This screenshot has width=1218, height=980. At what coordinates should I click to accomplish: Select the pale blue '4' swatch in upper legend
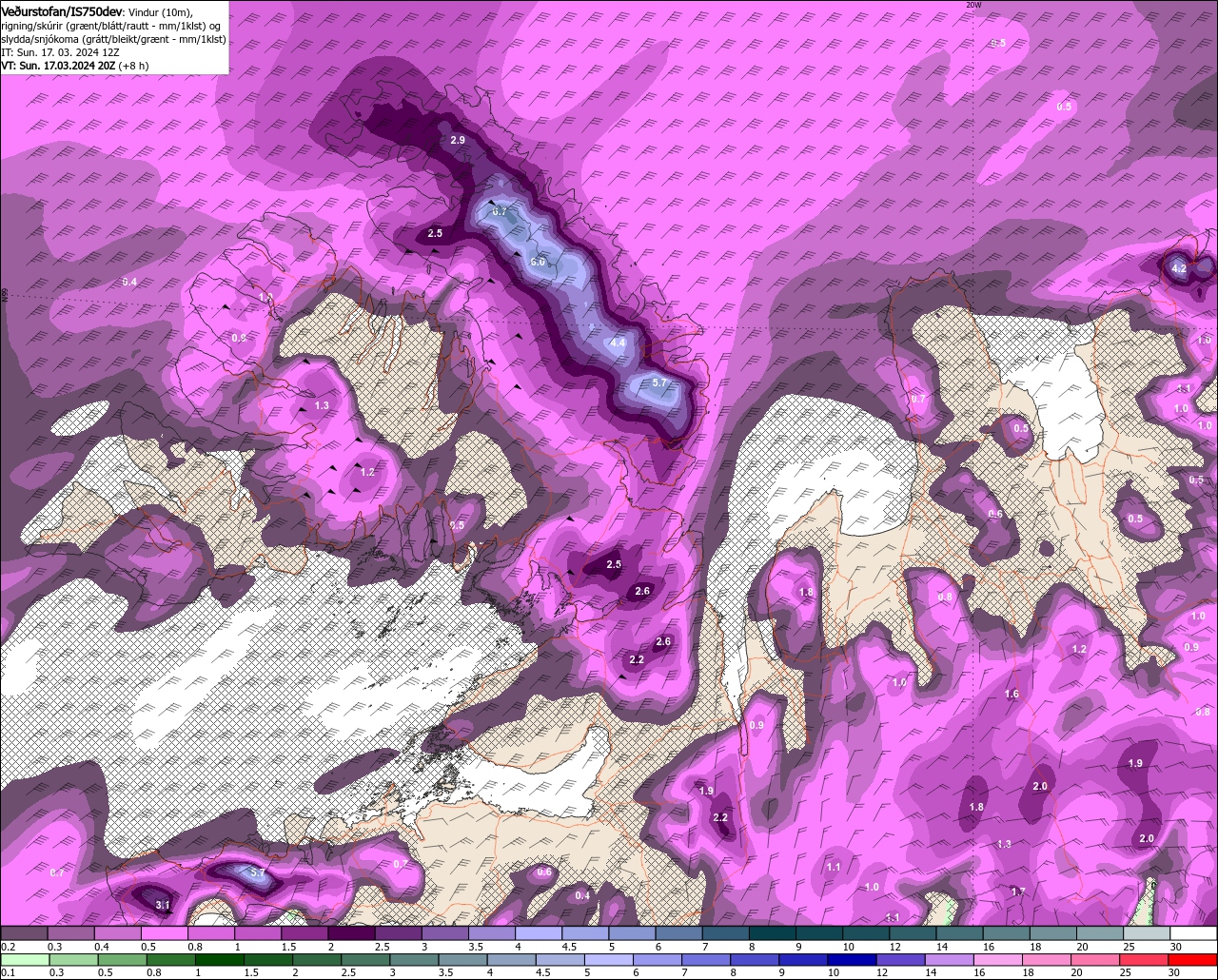[539, 933]
